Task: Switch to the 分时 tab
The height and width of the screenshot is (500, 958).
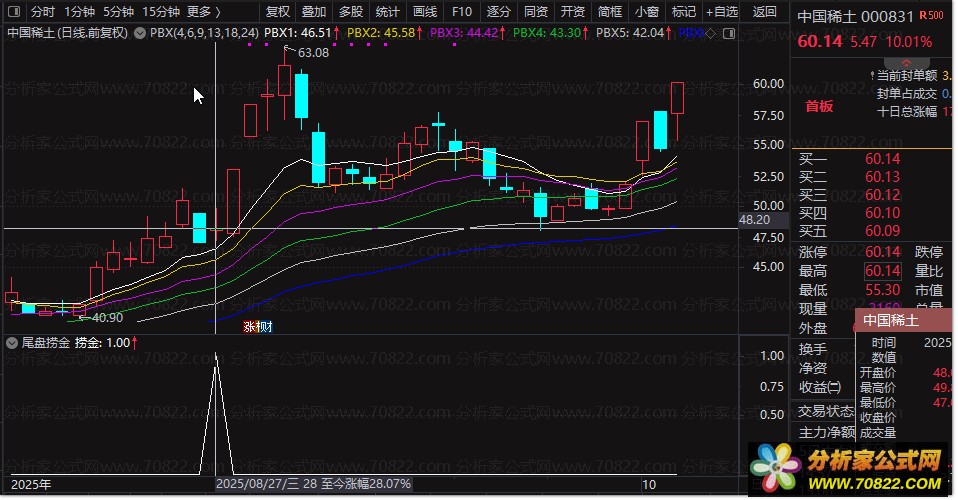Action: point(43,12)
